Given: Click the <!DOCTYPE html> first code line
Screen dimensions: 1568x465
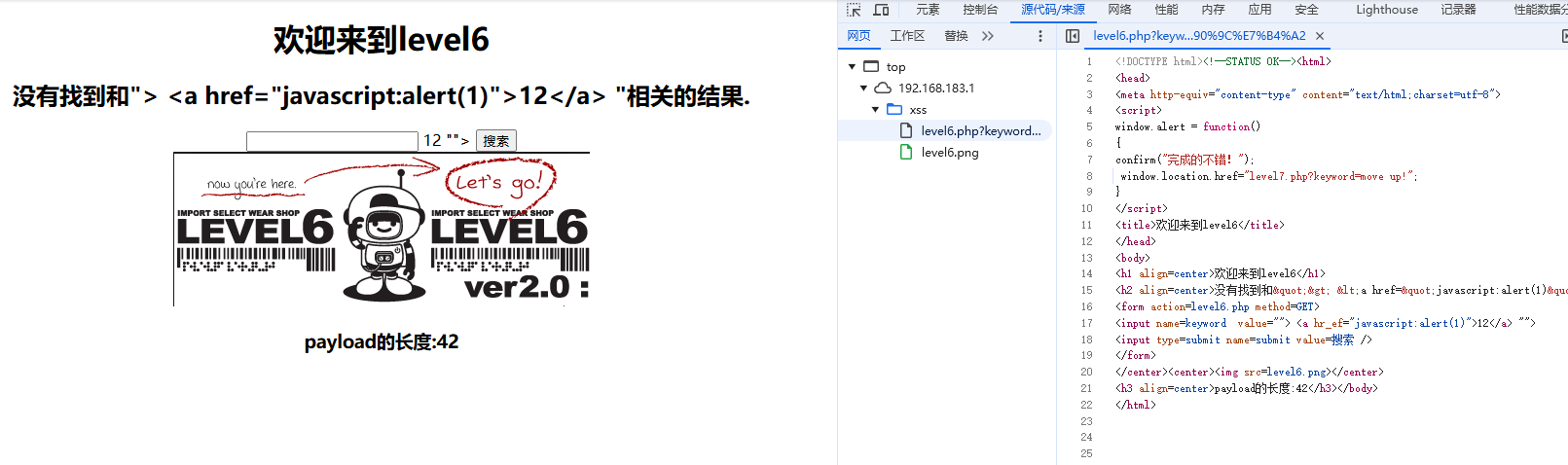Looking at the screenshot, I should pyautogui.click(x=1222, y=61).
